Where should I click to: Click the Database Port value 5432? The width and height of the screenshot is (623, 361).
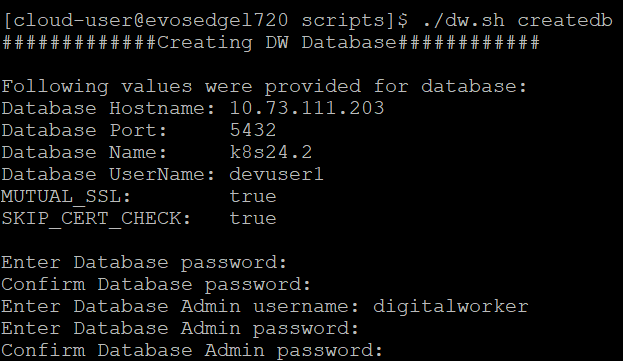point(253,130)
